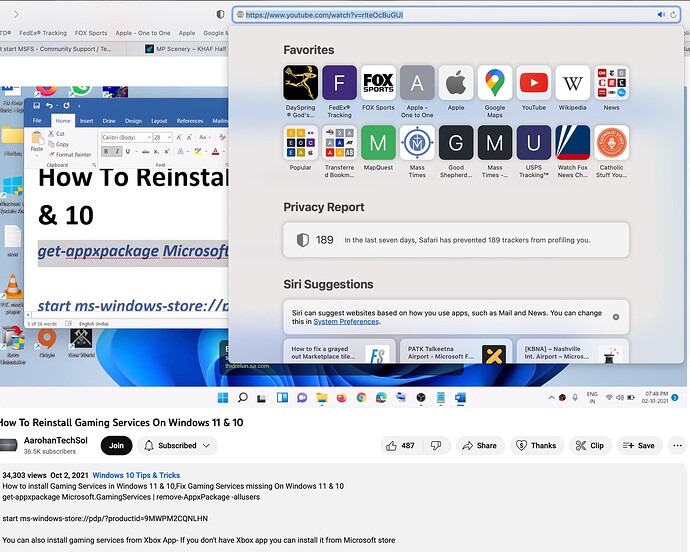This screenshot has width=690, height=552.
Task: Open the Wikipedia favorite tile
Action: tap(573, 83)
